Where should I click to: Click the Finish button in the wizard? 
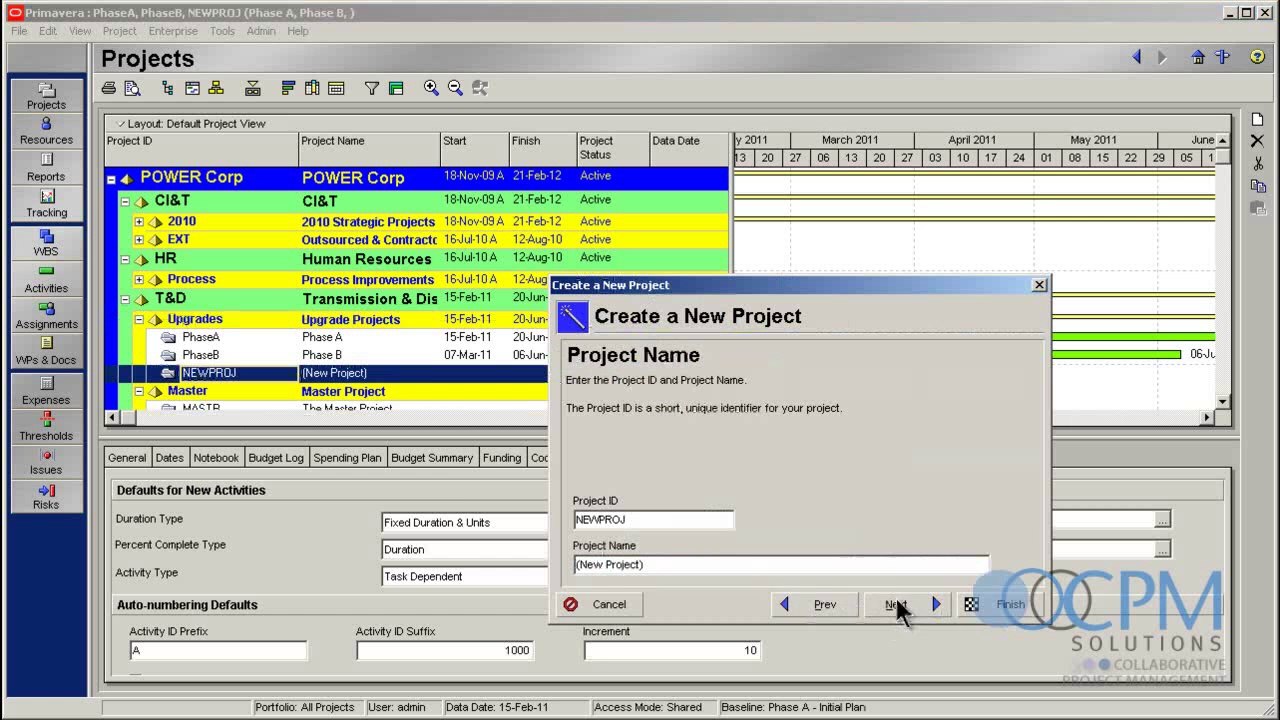pos(1000,604)
